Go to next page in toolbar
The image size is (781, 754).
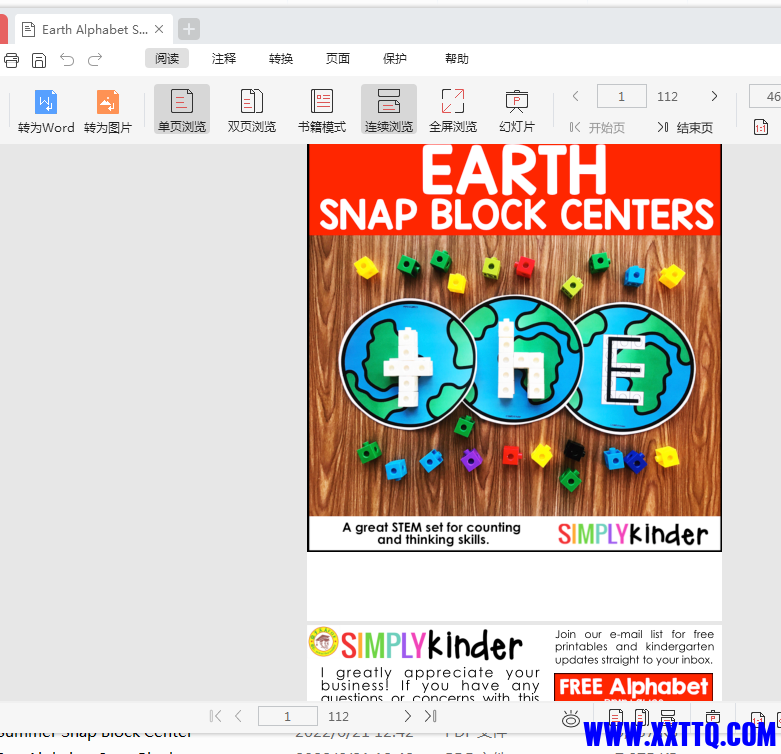click(714, 96)
